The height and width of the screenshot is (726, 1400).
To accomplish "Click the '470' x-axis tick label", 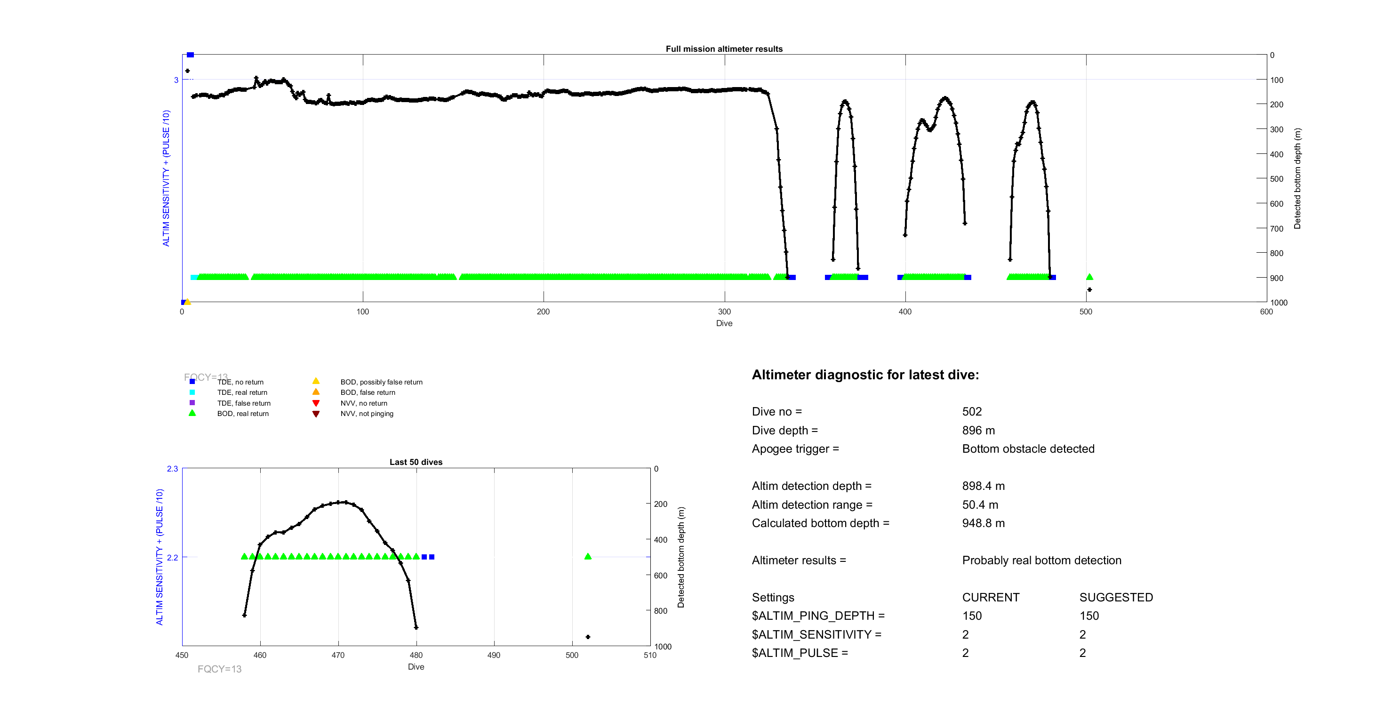I will (338, 656).
